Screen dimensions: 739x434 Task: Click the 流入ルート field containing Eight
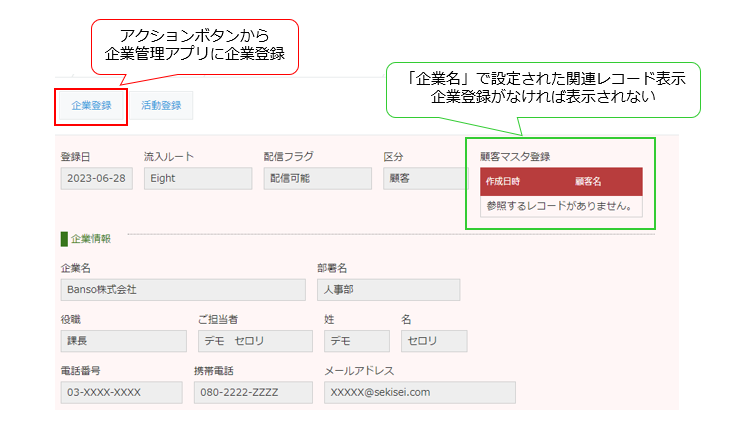click(197, 179)
